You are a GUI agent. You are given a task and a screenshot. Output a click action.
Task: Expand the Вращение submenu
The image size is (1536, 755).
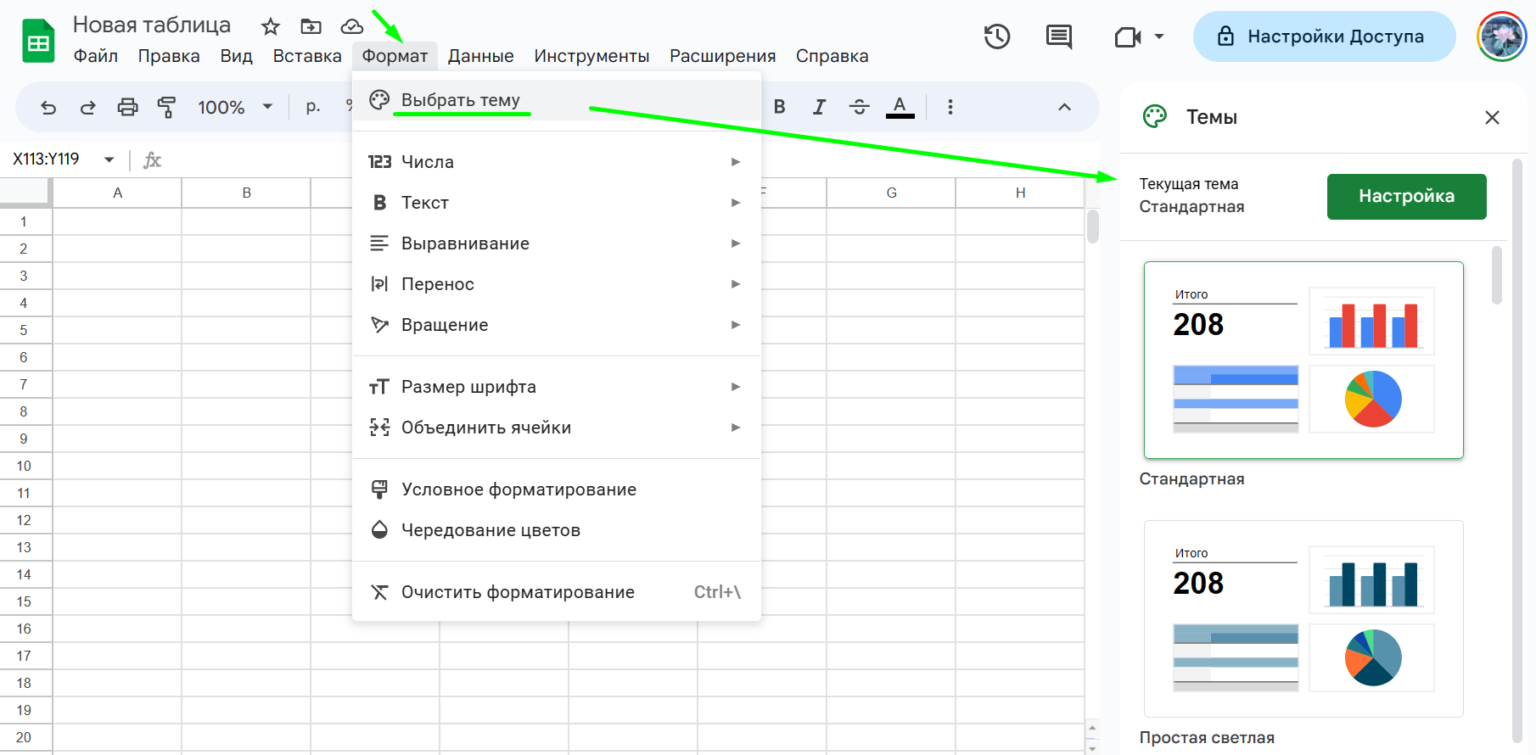click(x=556, y=325)
